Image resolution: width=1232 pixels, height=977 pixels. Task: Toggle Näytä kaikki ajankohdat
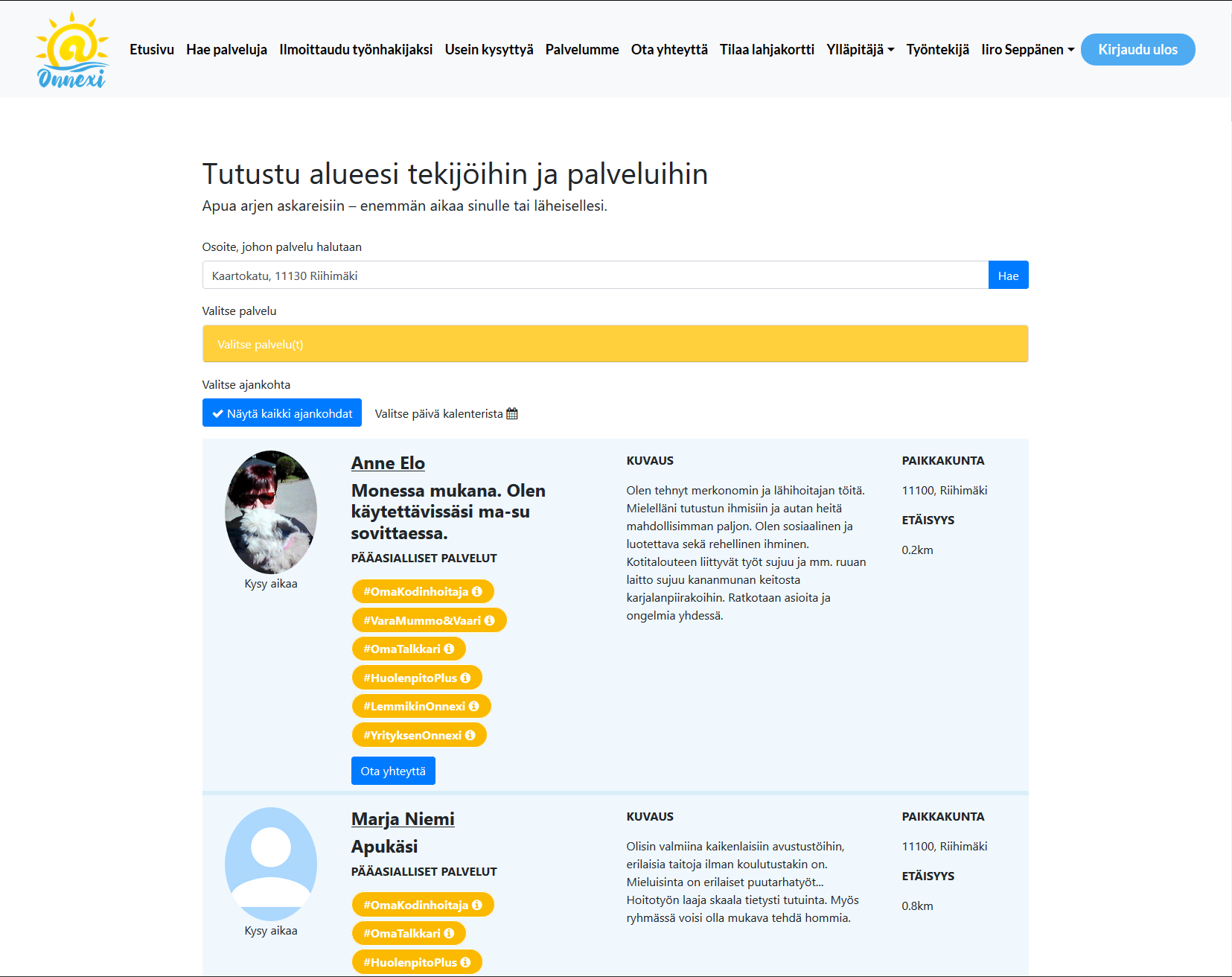(x=281, y=413)
